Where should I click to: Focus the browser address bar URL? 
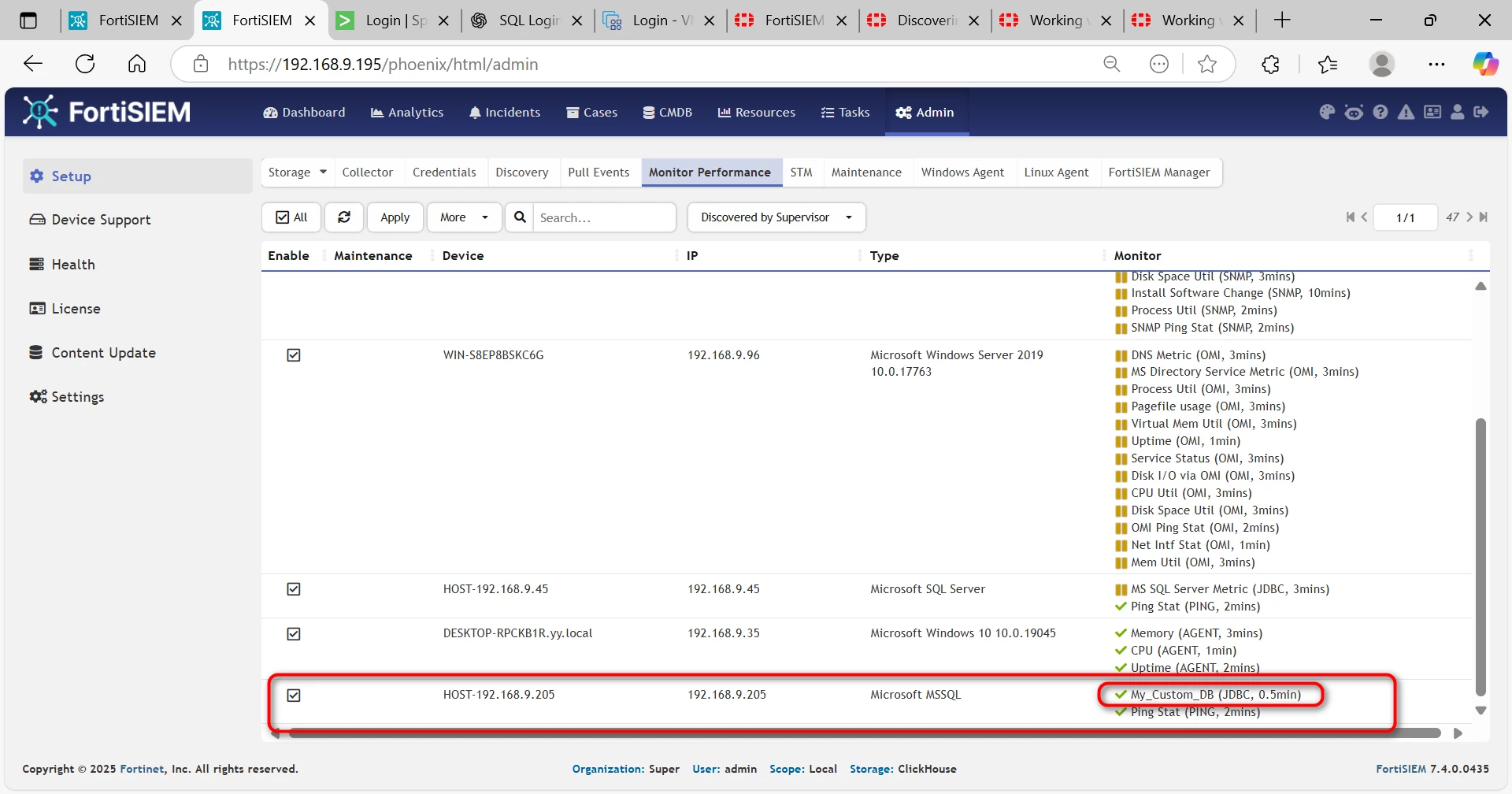coord(383,64)
